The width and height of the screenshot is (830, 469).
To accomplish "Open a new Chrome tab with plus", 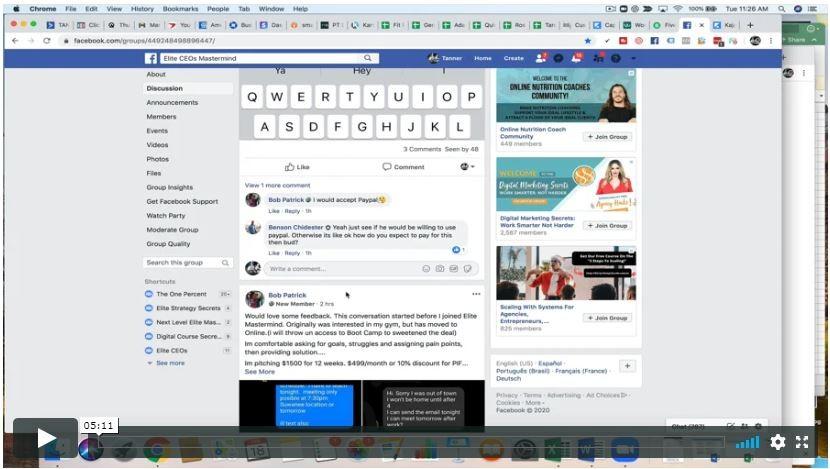I will pyautogui.click(x=750, y=25).
